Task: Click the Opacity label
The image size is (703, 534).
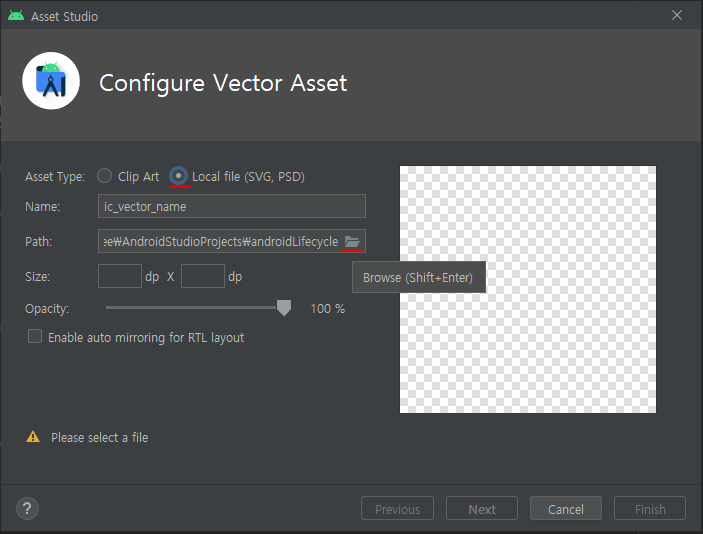Action: [47, 308]
